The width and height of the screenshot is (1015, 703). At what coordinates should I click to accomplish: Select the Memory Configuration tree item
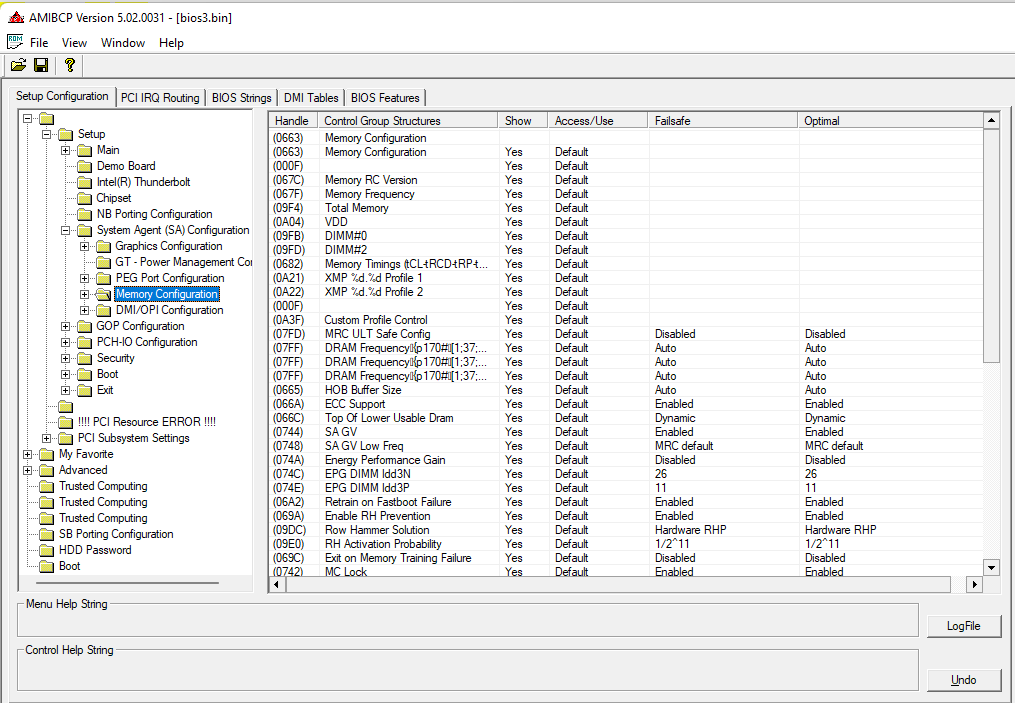pyautogui.click(x=167, y=295)
